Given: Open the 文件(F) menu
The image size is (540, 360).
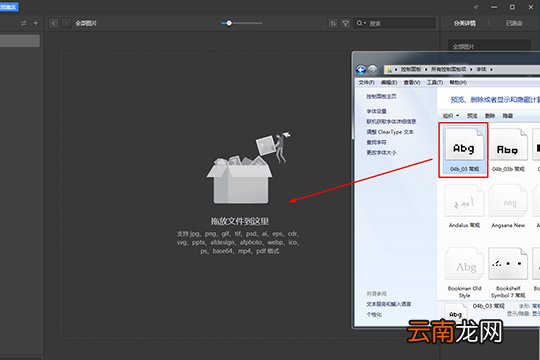Looking at the screenshot, I should (x=366, y=83).
